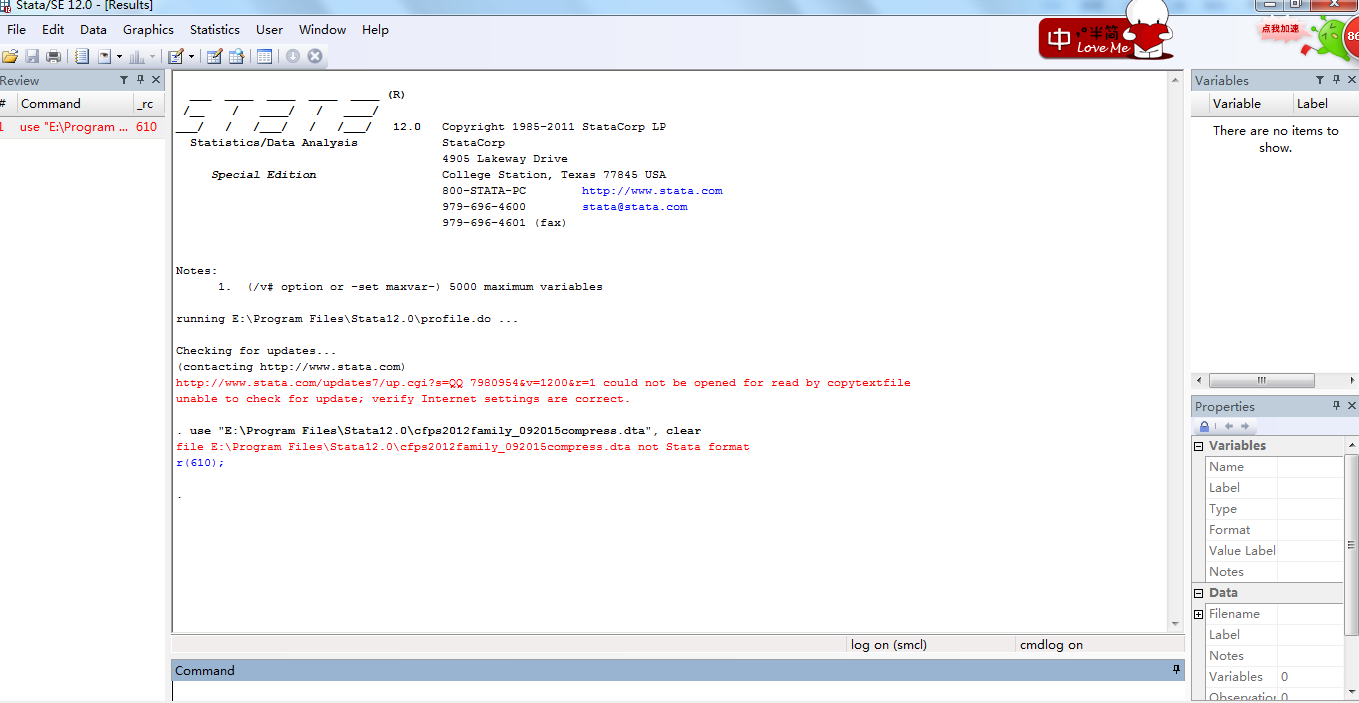The image size is (1359, 703).
Task: Click the 'cmdlog on' status entry
Action: coord(1051,645)
